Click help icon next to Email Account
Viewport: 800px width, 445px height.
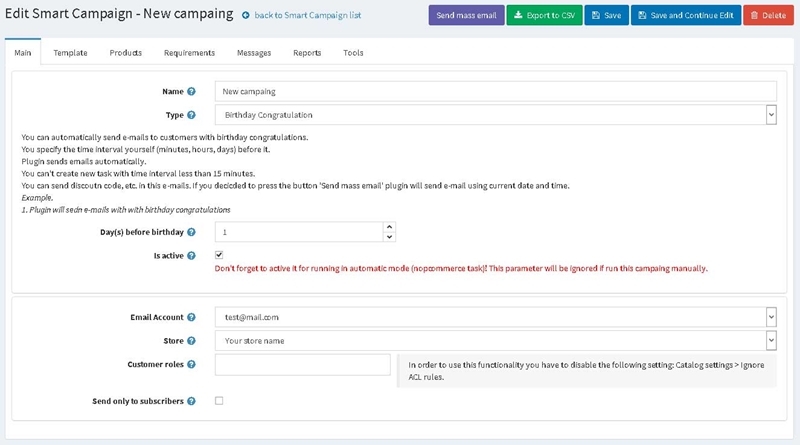[191, 317]
